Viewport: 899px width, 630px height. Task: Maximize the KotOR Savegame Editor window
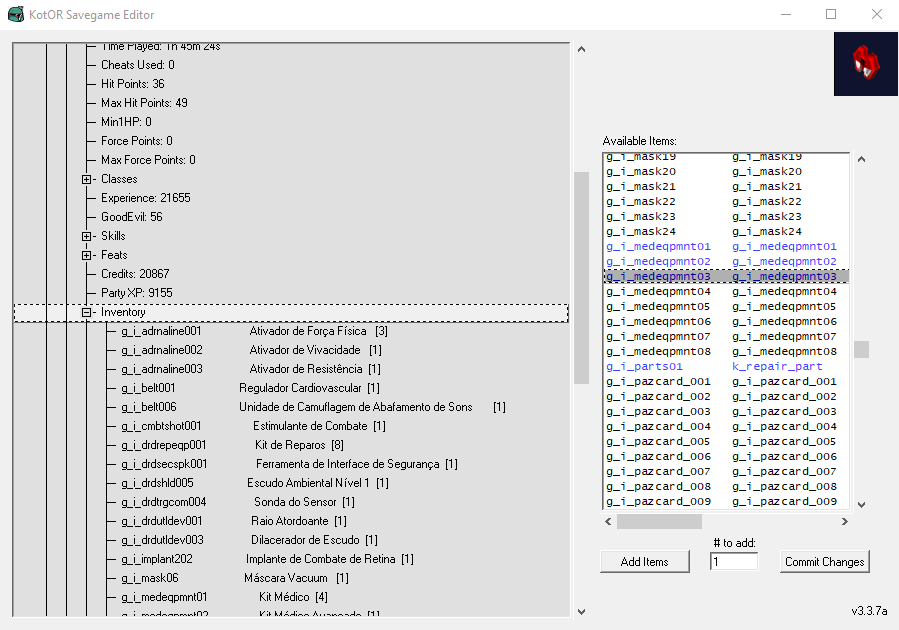[x=831, y=14]
